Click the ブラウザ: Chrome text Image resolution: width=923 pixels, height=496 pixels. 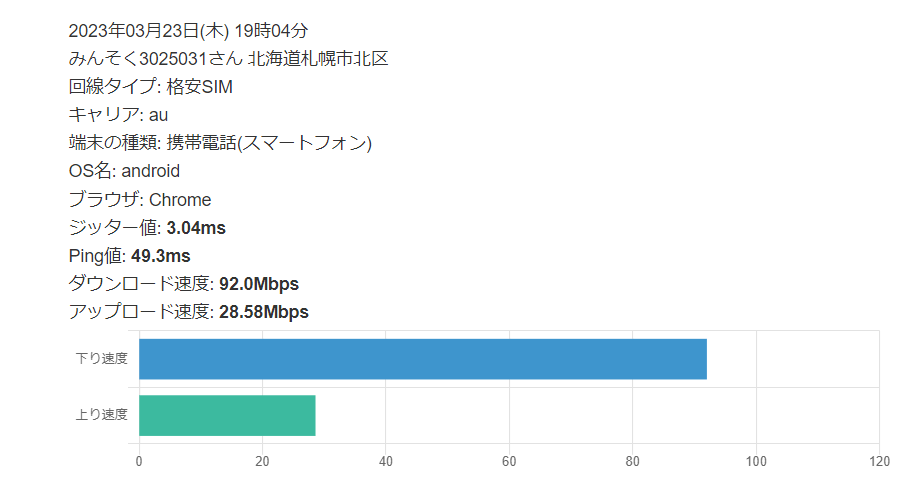coord(140,199)
